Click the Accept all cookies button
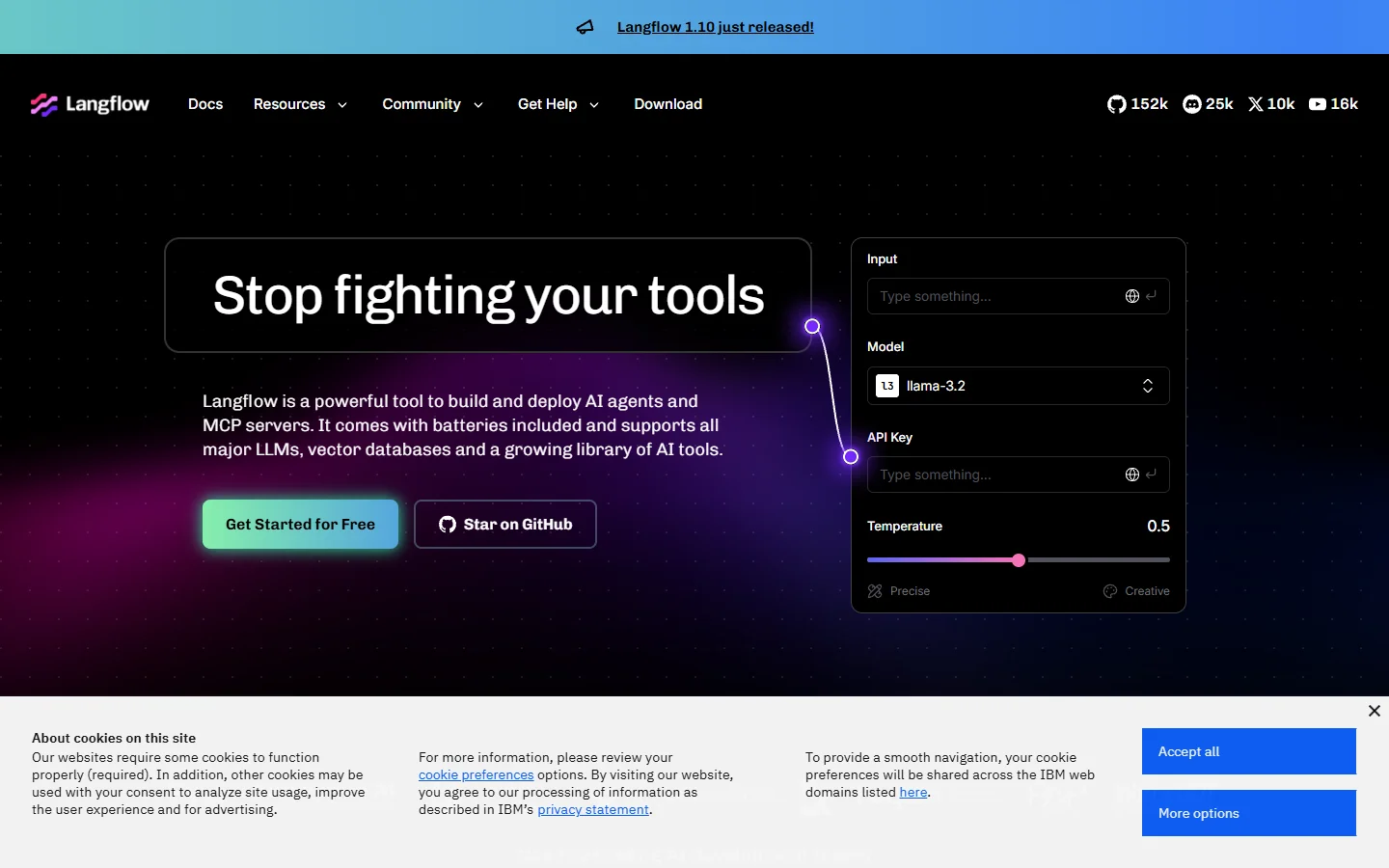Viewport: 1389px width, 868px height. coord(1249,751)
